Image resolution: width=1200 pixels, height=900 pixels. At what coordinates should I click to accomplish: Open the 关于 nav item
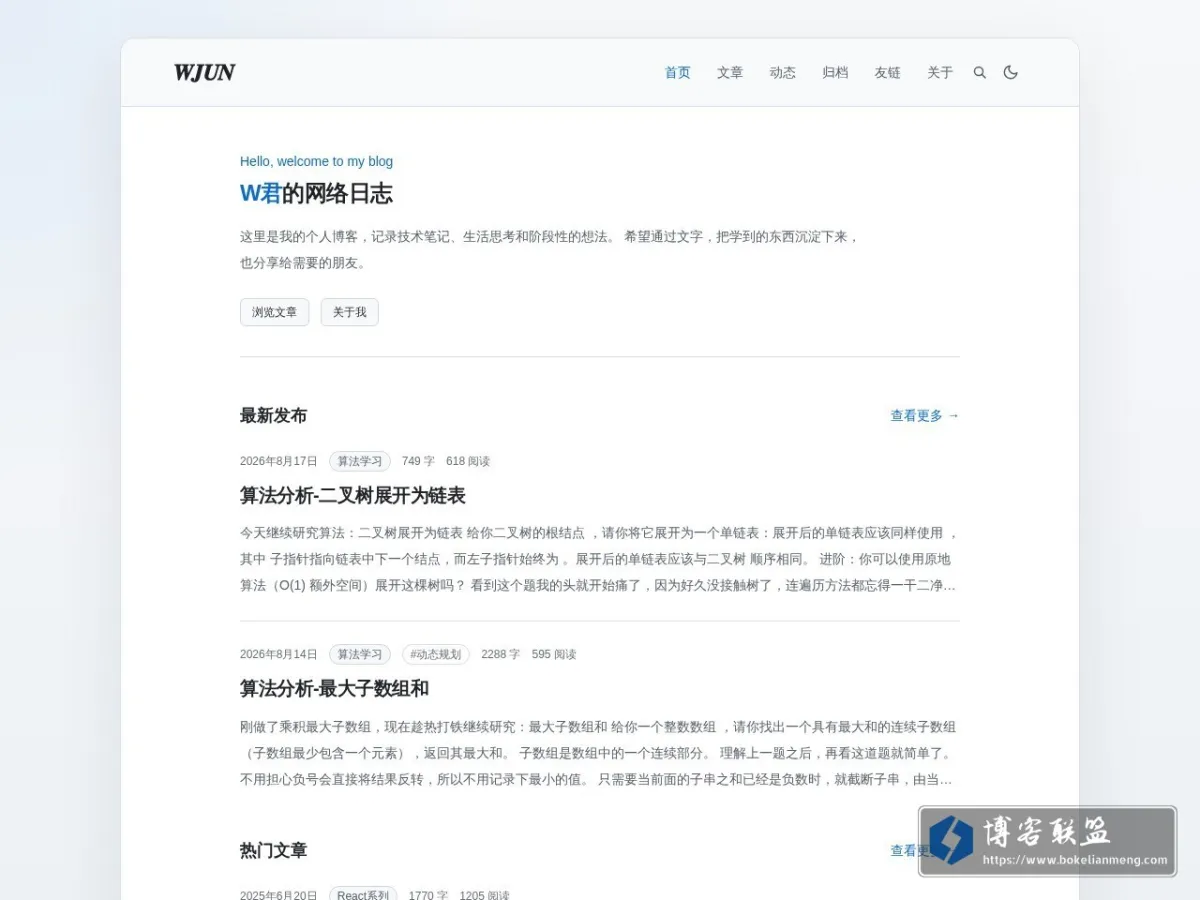pyautogui.click(x=940, y=72)
